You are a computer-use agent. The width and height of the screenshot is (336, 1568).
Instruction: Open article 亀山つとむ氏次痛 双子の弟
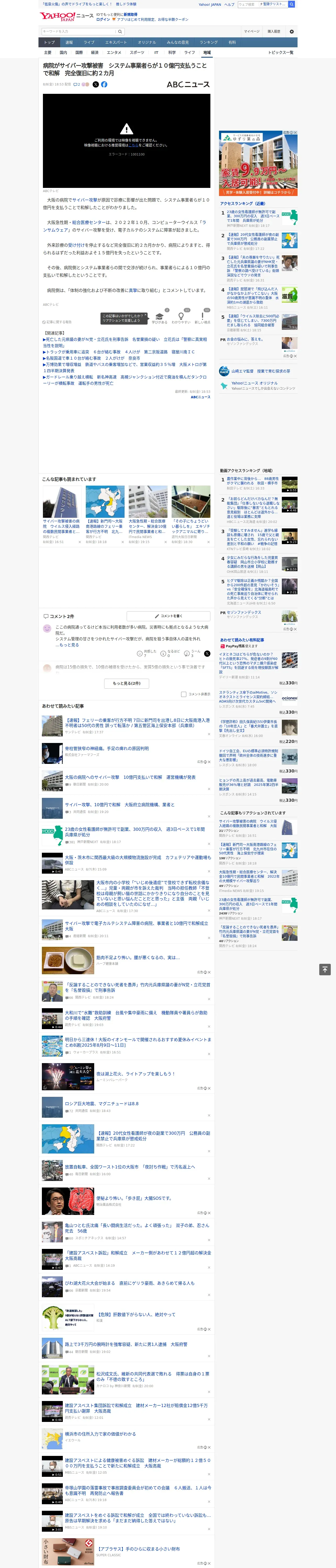pyautogui.click(x=137, y=1228)
